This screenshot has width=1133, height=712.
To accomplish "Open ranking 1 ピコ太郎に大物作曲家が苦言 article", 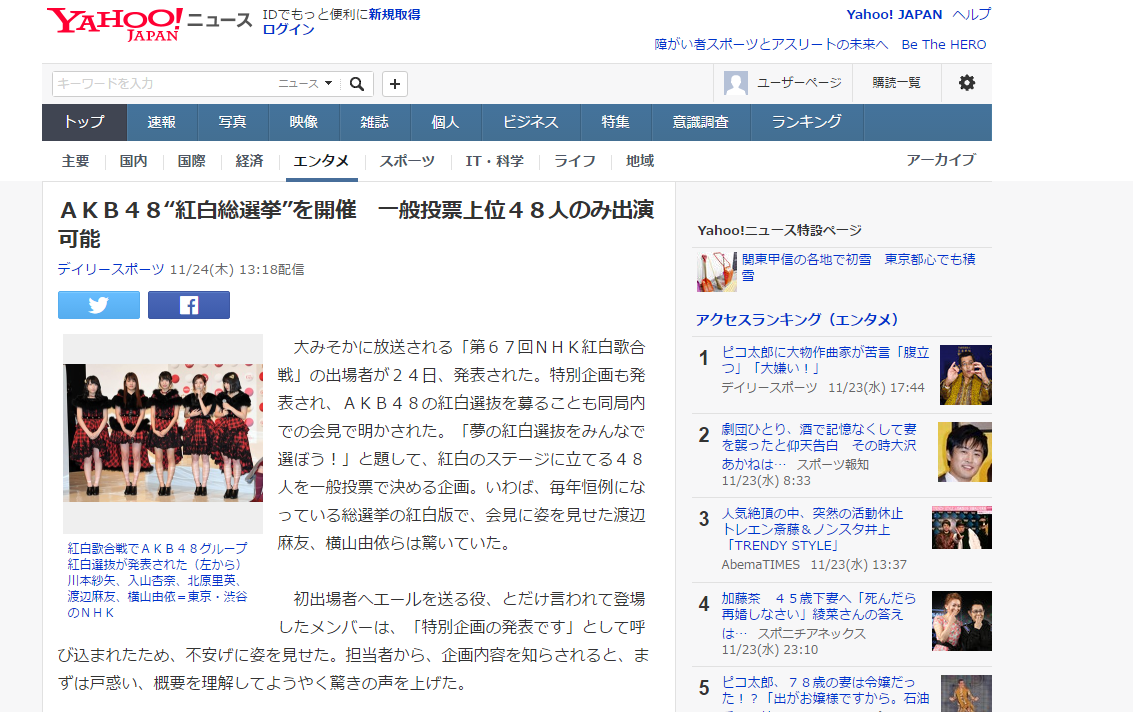I will click(x=825, y=360).
